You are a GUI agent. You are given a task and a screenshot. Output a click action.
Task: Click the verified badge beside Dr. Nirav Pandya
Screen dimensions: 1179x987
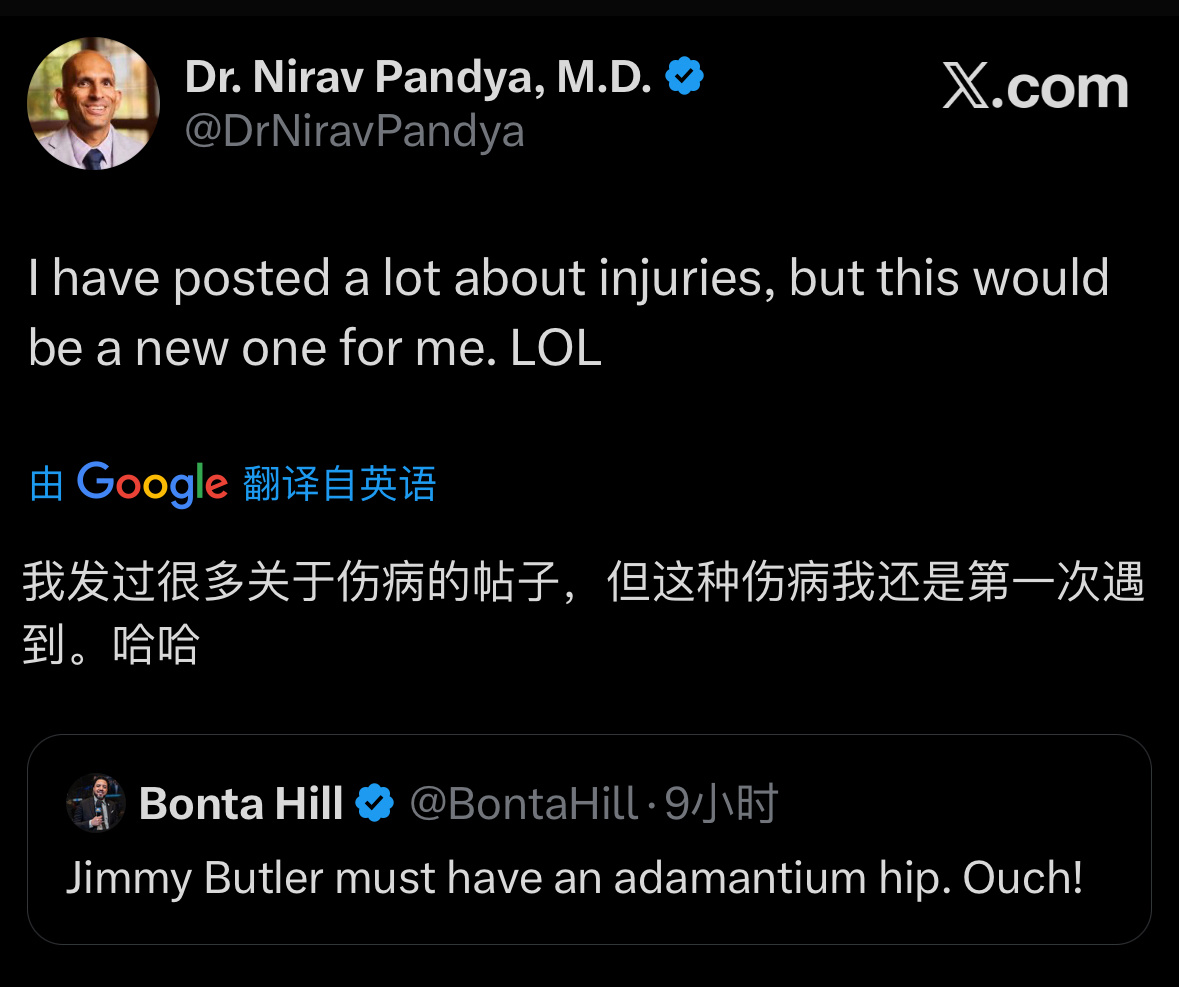pyautogui.click(x=685, y=76)
